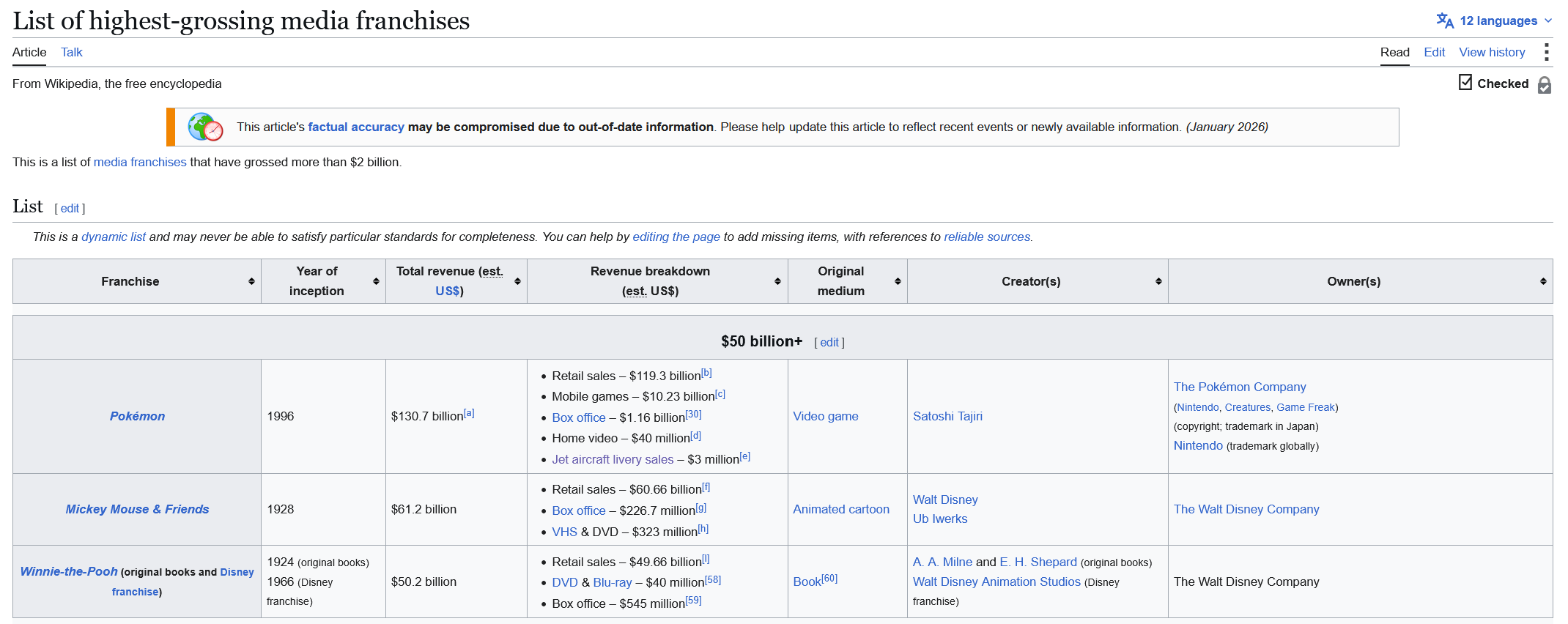
Task: Sort table by Franchise column arrows
Action: pyautogui.click(x=251, y=281)
